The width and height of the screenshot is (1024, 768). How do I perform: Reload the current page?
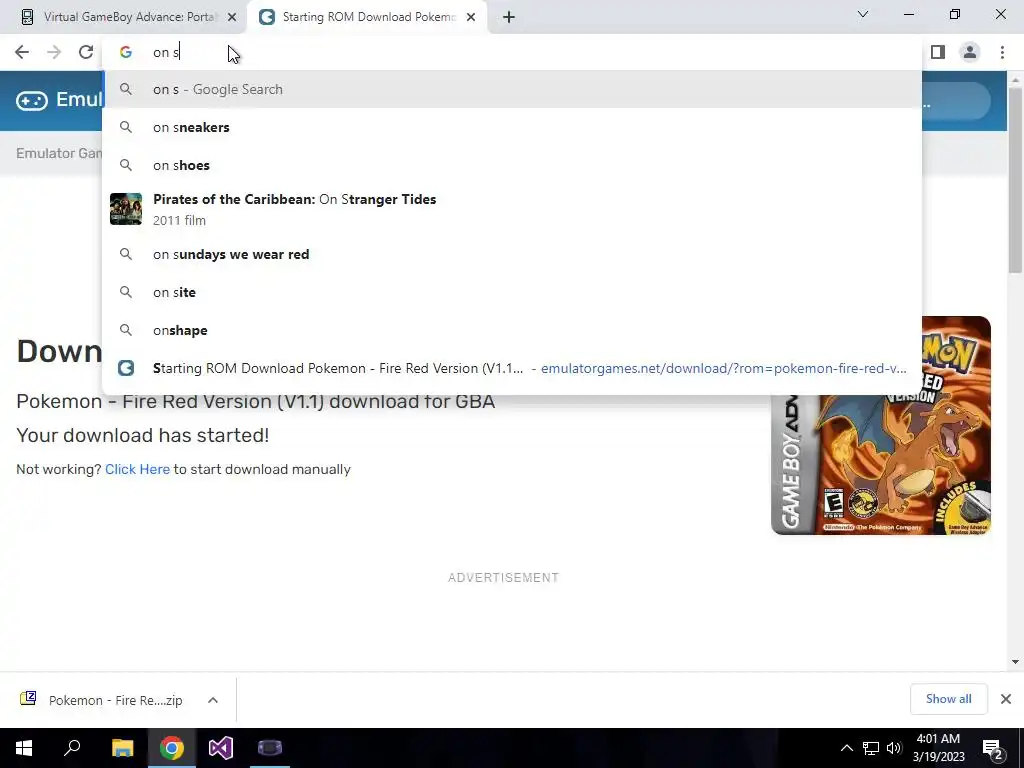[x=86, y=52]
